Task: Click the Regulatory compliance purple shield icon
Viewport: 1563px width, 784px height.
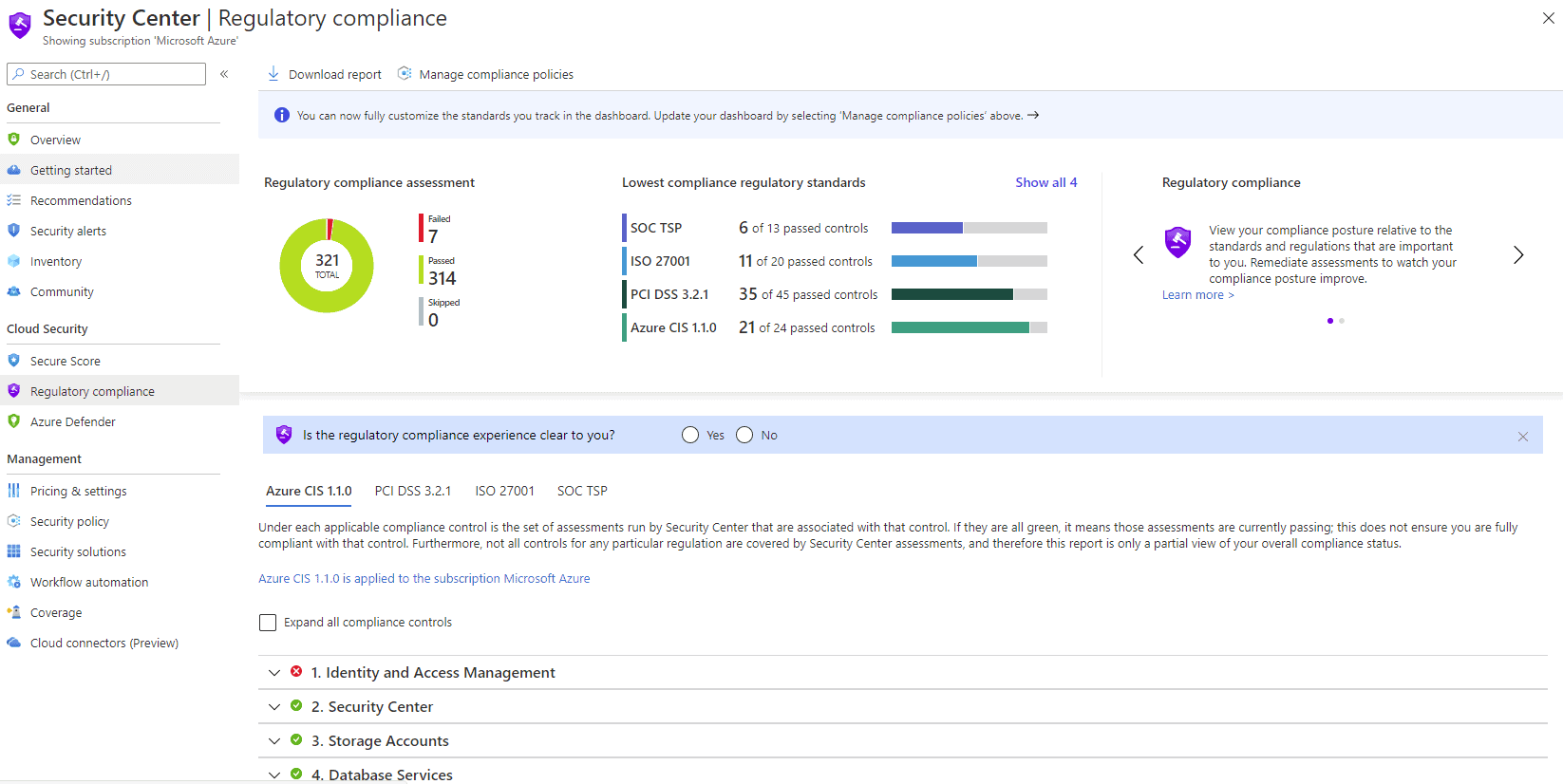Action: (x=13, y=391)
